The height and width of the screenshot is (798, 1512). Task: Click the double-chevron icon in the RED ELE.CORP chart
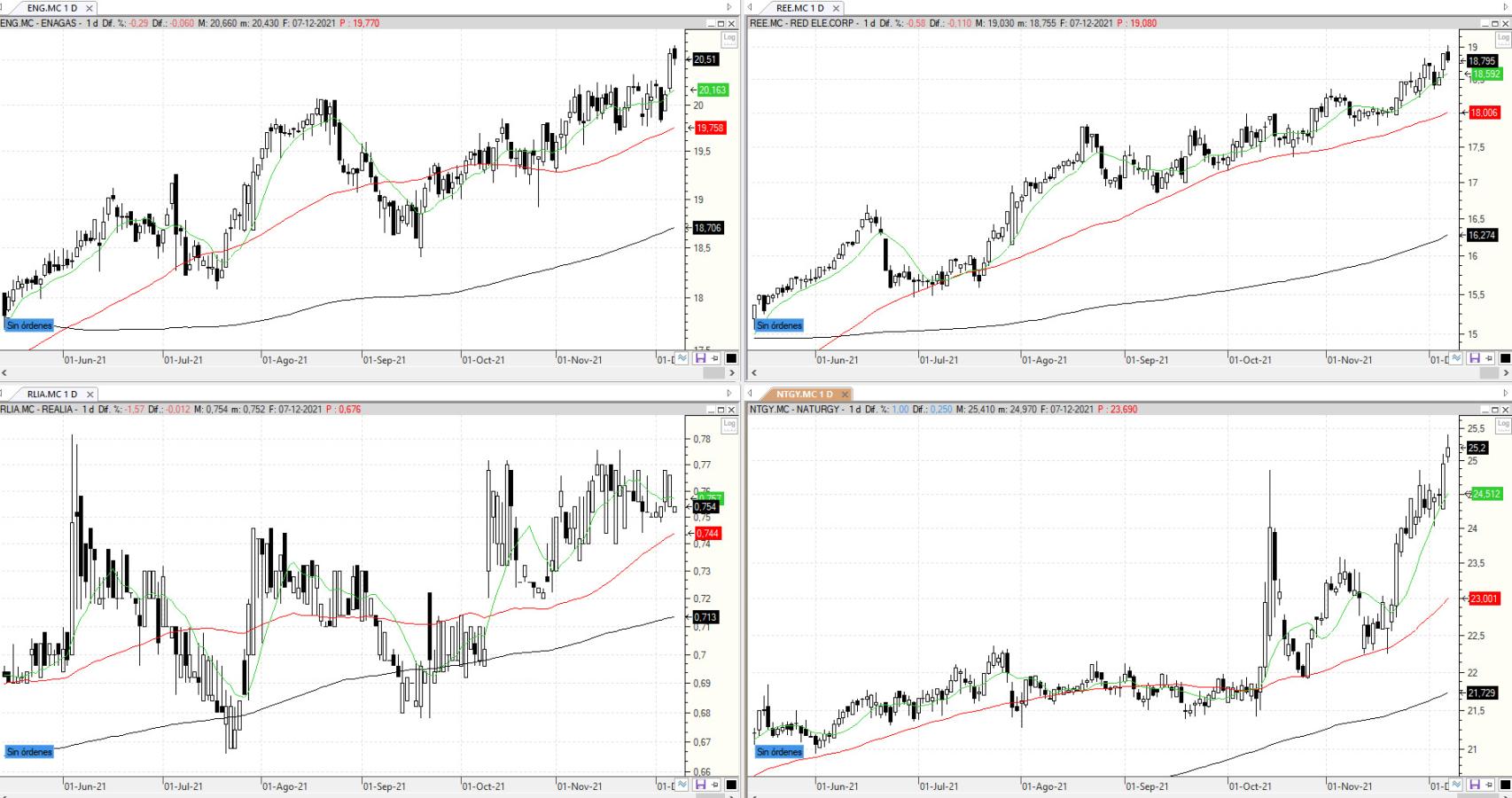1459,358
